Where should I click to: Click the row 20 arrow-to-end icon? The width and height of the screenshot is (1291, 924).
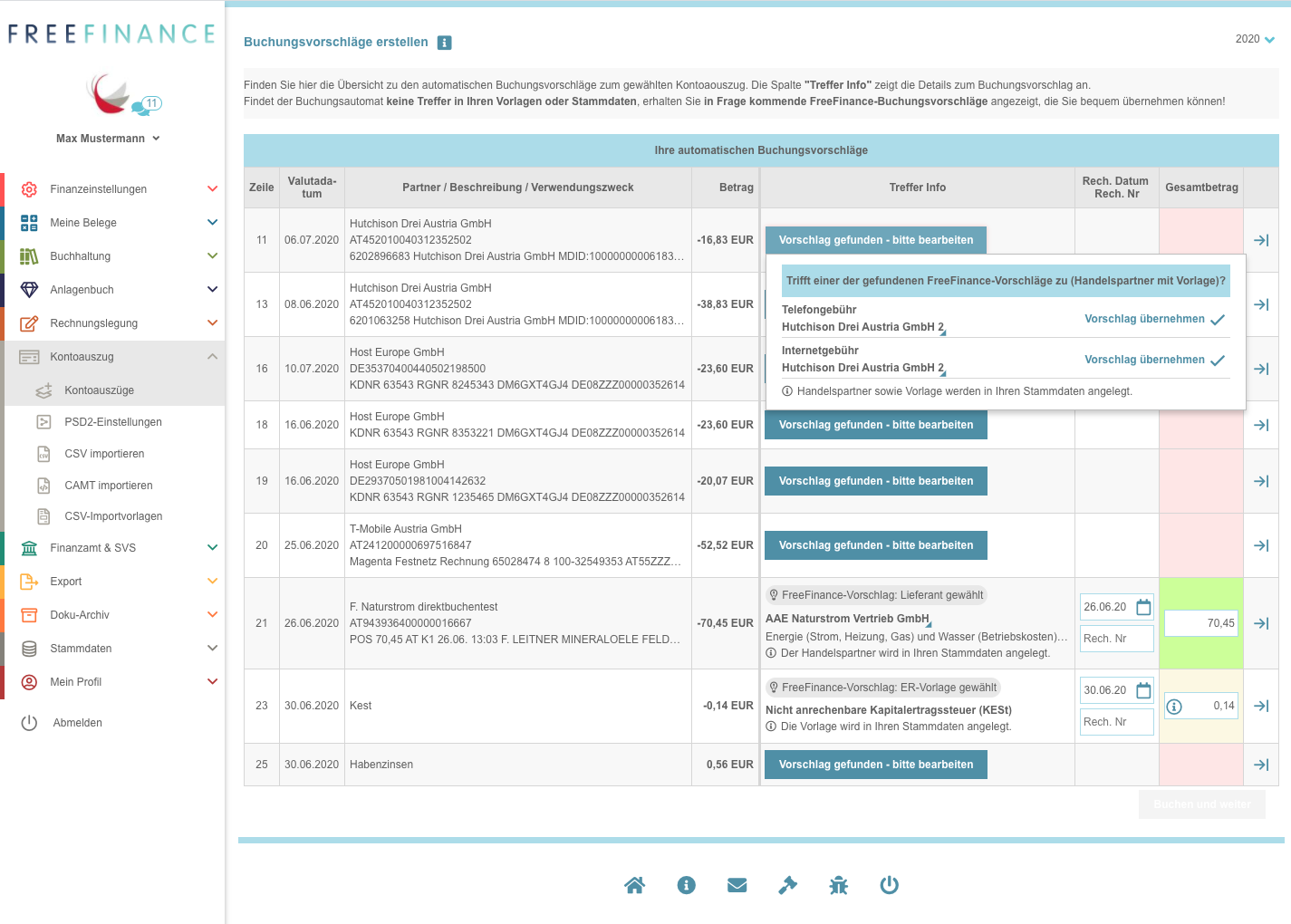point(1261,545)
